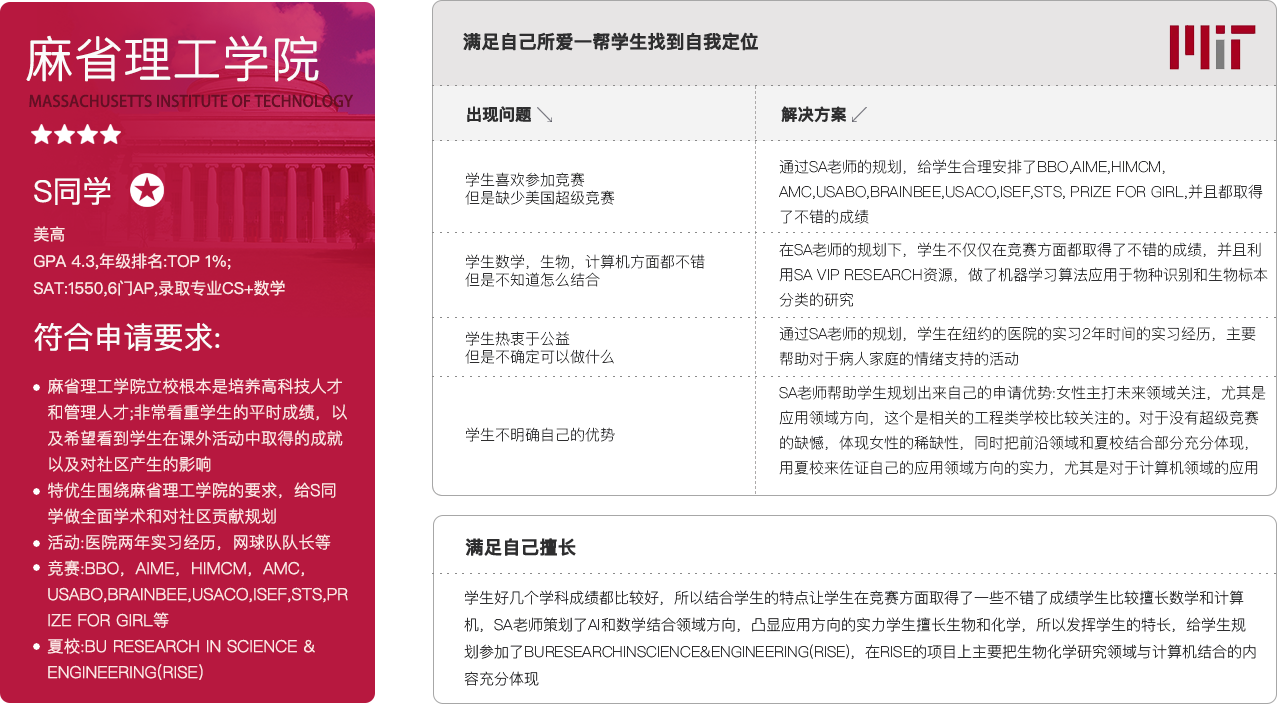Click the arrow icon next to 解决方案

click(x=859, y=114)
